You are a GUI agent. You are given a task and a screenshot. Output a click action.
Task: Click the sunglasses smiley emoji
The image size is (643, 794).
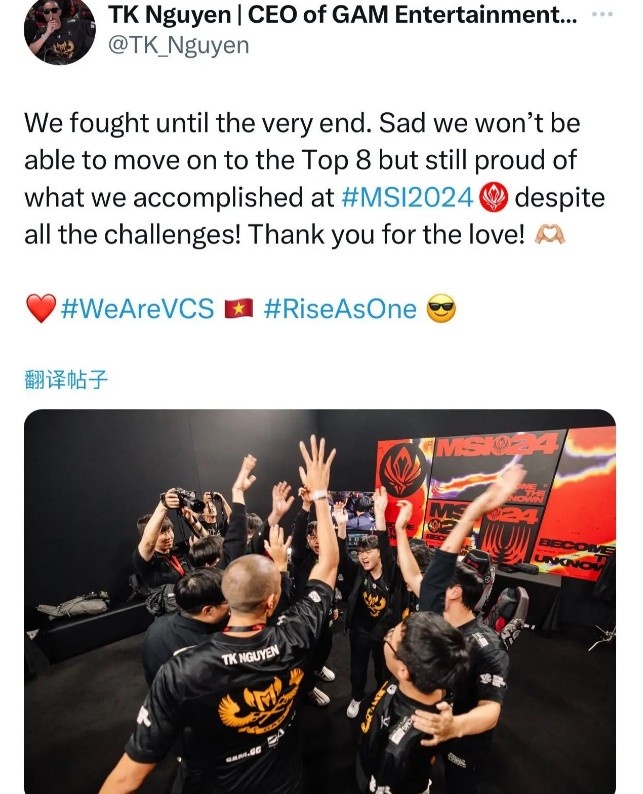point(441,308)
